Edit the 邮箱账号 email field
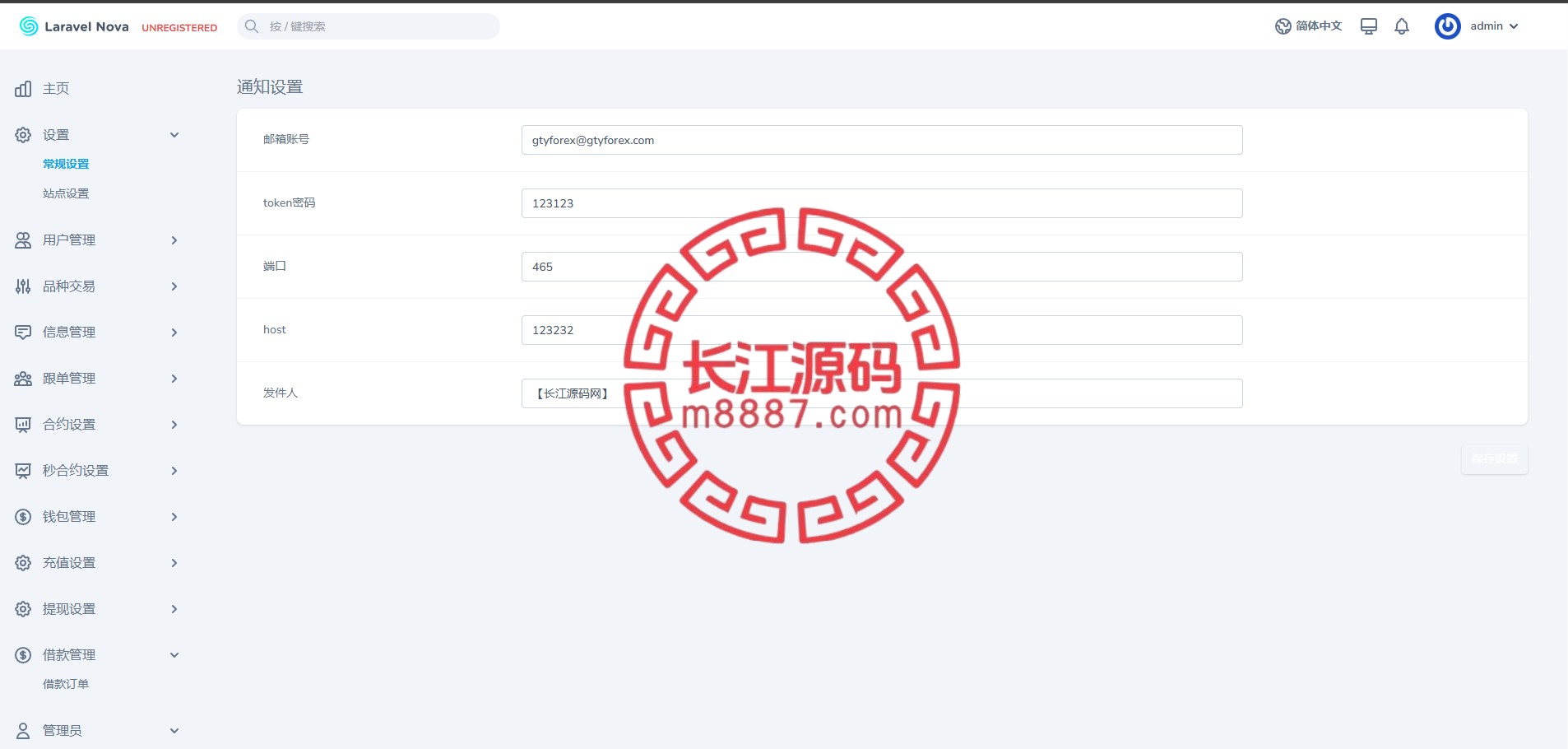The image size is (1568, 749). pyautogui.click(x=882, y=140)
